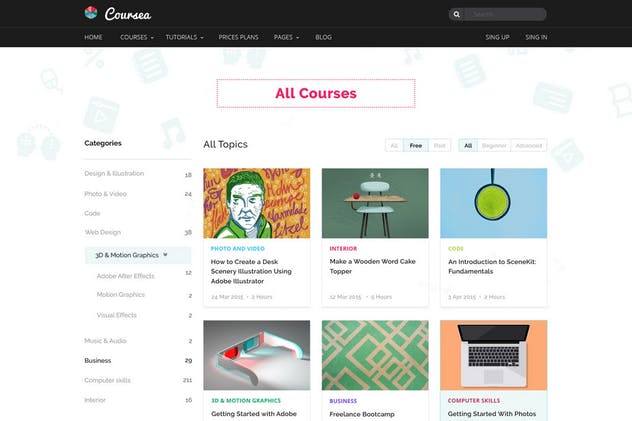The width and height of the screenshot is (632, 421).
Task: Open Make a Wooden Word Cake Topper
Action: click(372, 266)
